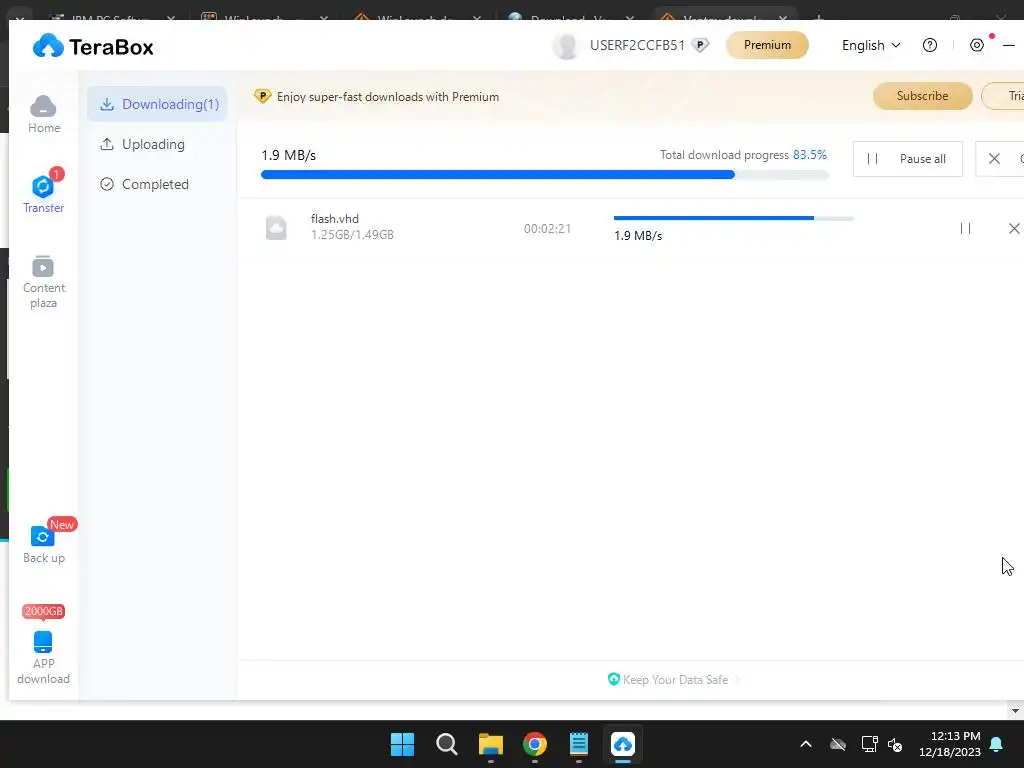Open TeraBox settings gear icon
Screen dimensions: 1024x768
(x=977, y=45)
